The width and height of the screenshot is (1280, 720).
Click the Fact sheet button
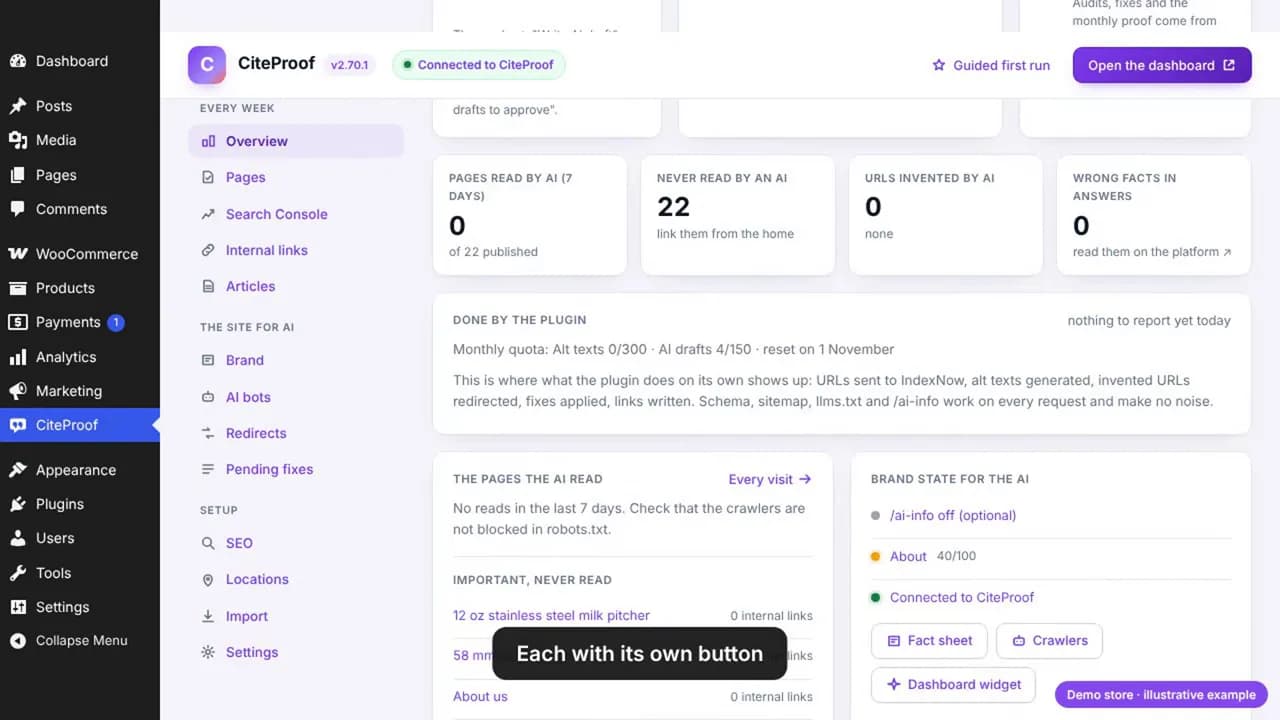pyautogui.click(x=929, y=641)
